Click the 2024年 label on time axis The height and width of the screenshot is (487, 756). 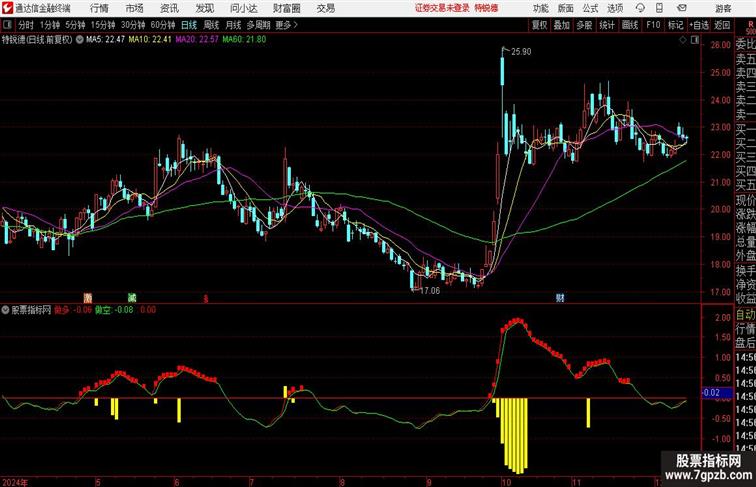(15, 482)
